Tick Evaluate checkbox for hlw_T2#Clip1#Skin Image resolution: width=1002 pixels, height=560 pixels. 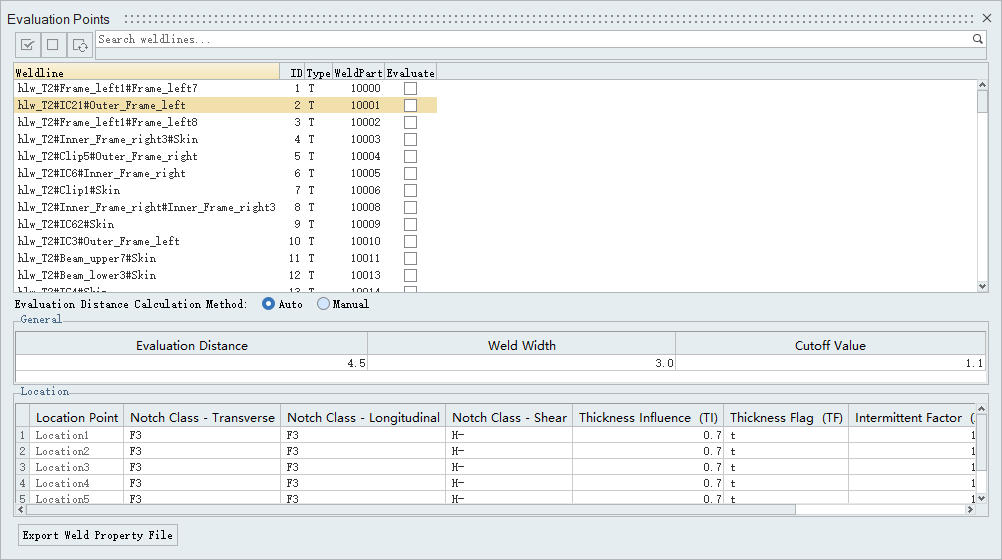pos(410,191)
